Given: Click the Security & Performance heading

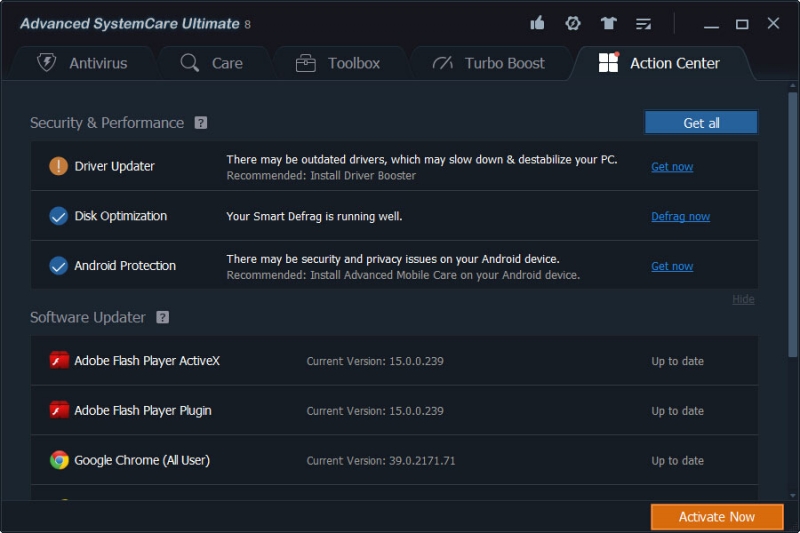Looking at the screenshot, I should tap(107, 123).
